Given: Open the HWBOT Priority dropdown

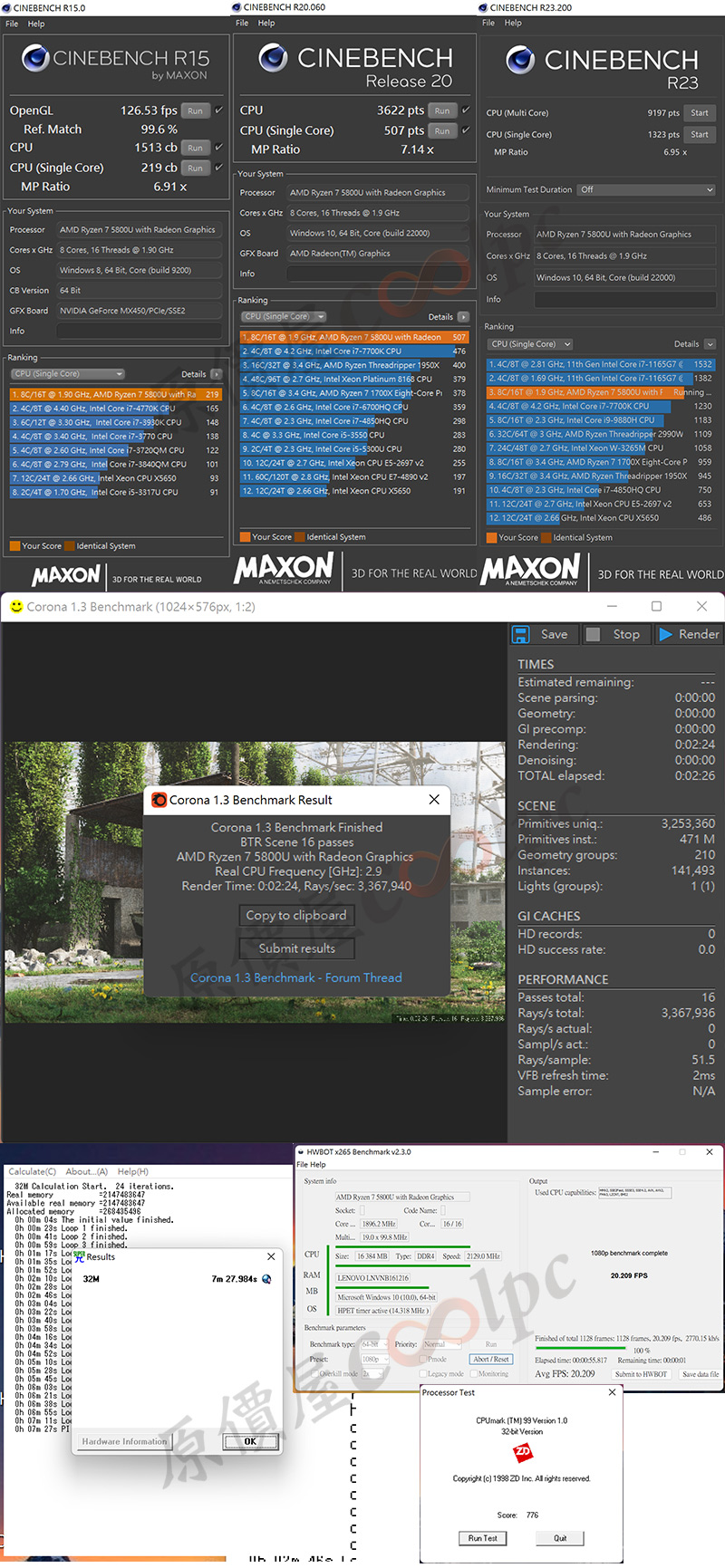Looking at the screenshot, I should (x=442, y=1344).
